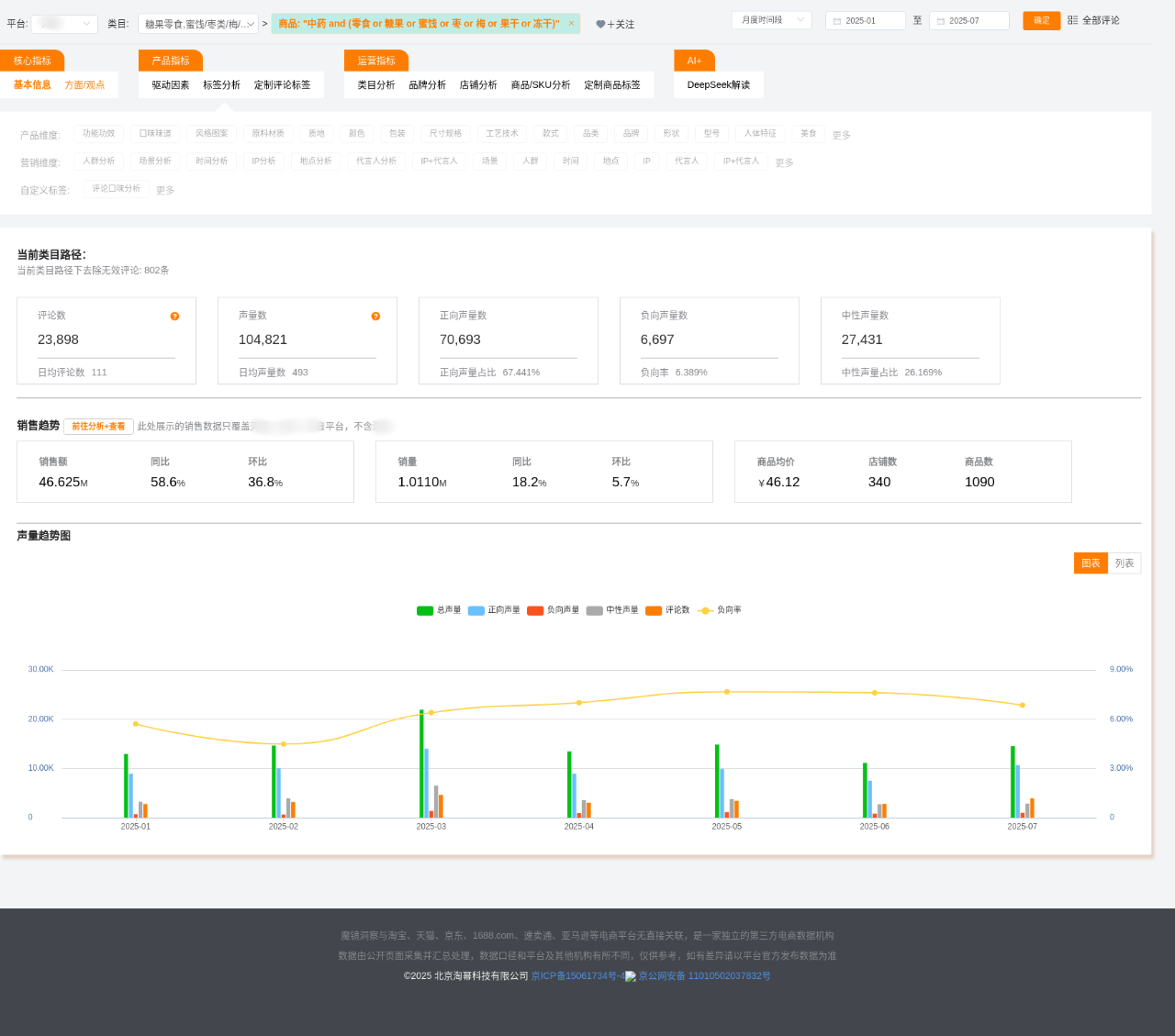Screen dimensions: 1175x1036
Task: Click the start date field 2025-01
Action: pyautogui.click(x=866, y=21)
